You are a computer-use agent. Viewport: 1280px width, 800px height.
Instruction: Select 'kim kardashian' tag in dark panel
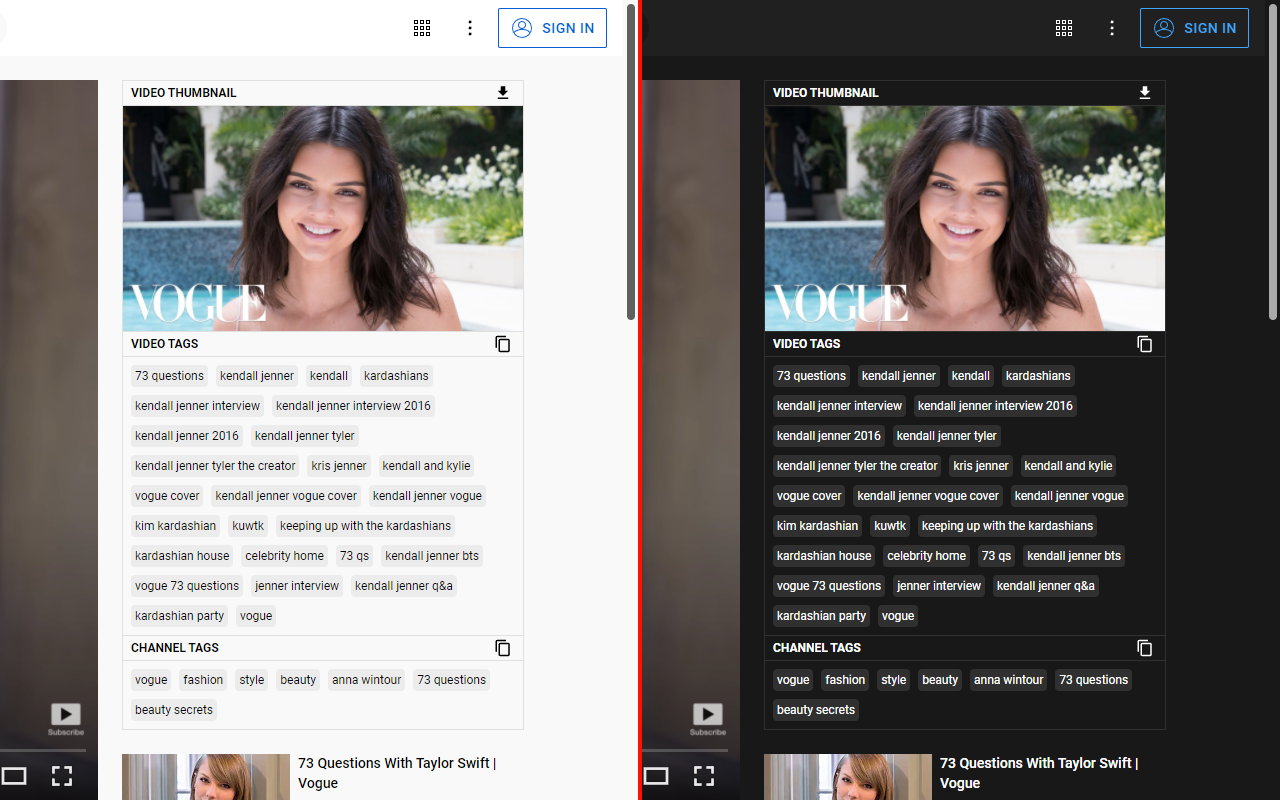(x=817, y=526)
